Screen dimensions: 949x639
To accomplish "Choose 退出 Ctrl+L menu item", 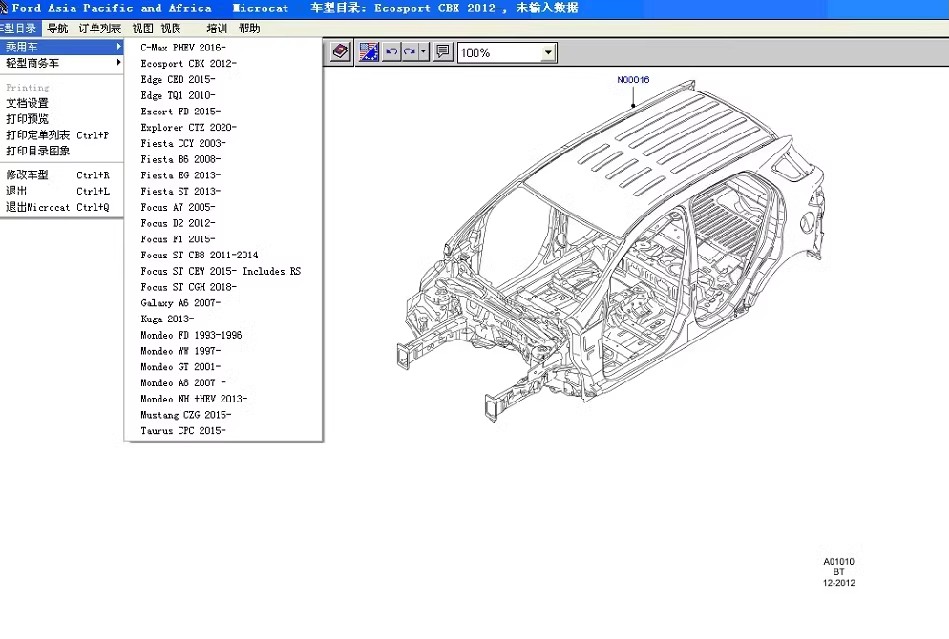I will 62,191.
